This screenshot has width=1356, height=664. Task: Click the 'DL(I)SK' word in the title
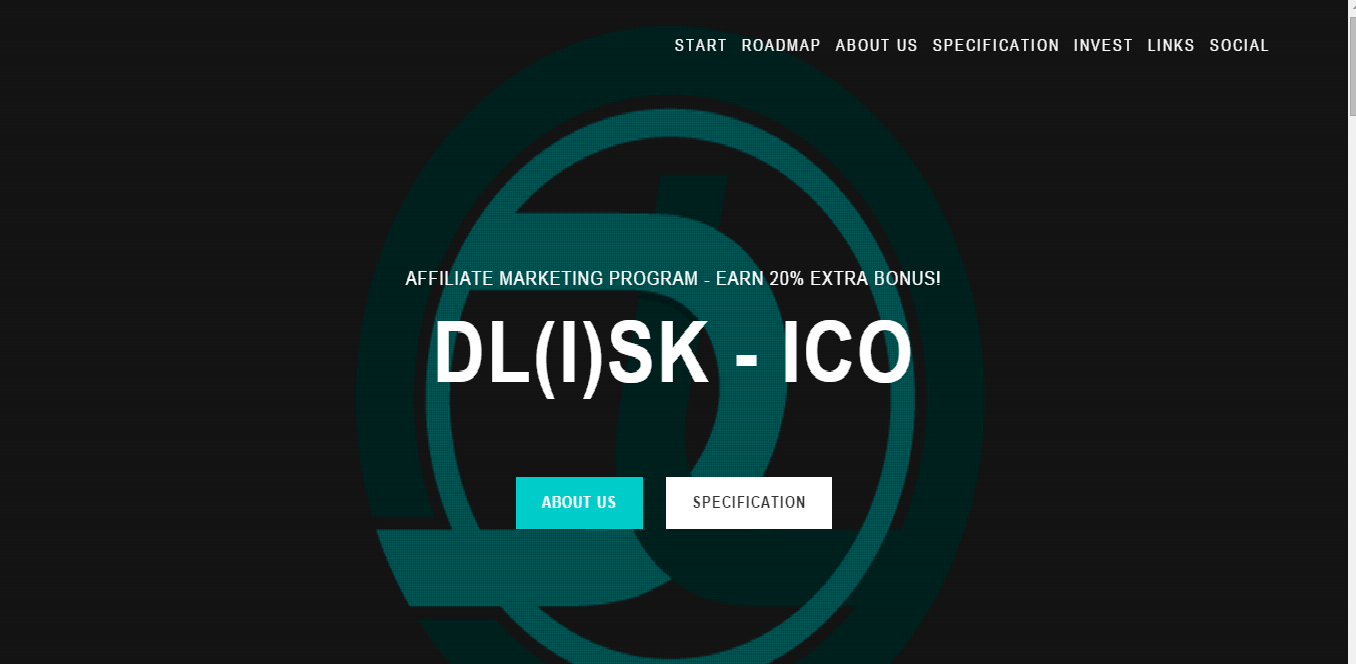(x=572, y=354)
